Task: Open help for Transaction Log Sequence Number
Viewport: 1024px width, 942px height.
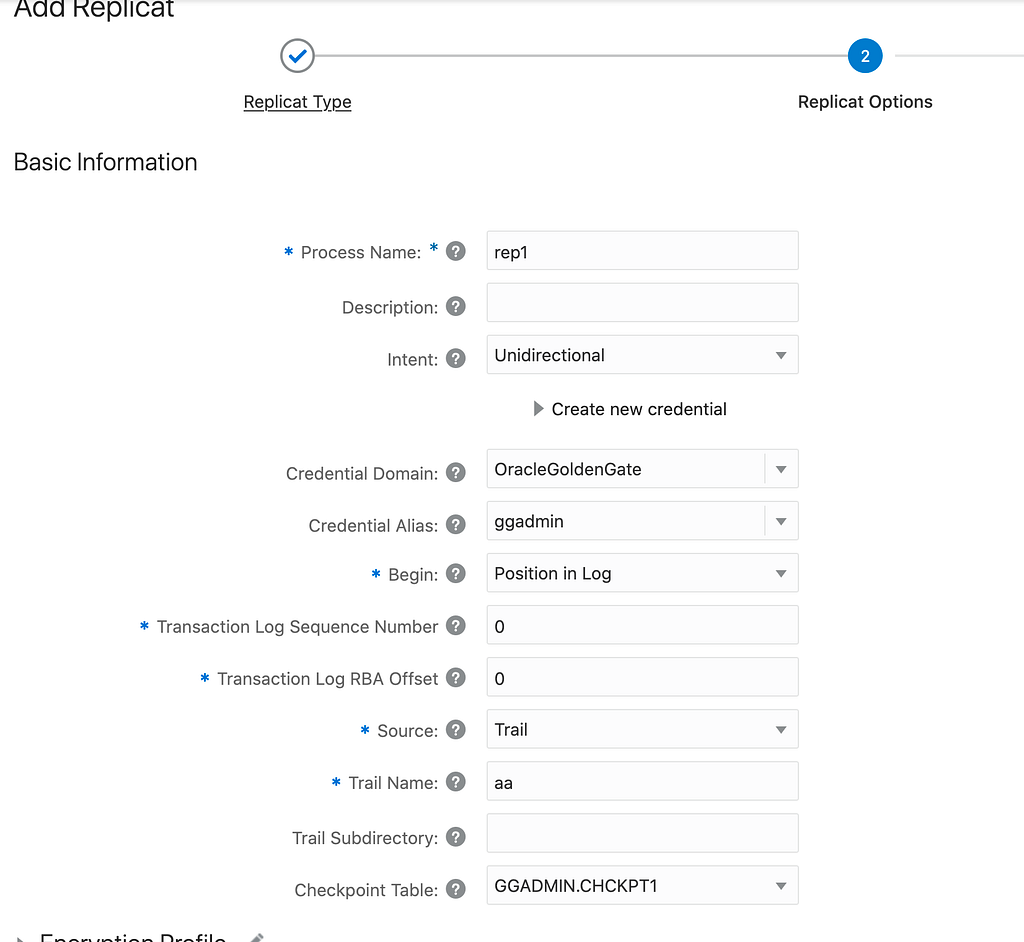Action: click(456, 625)
